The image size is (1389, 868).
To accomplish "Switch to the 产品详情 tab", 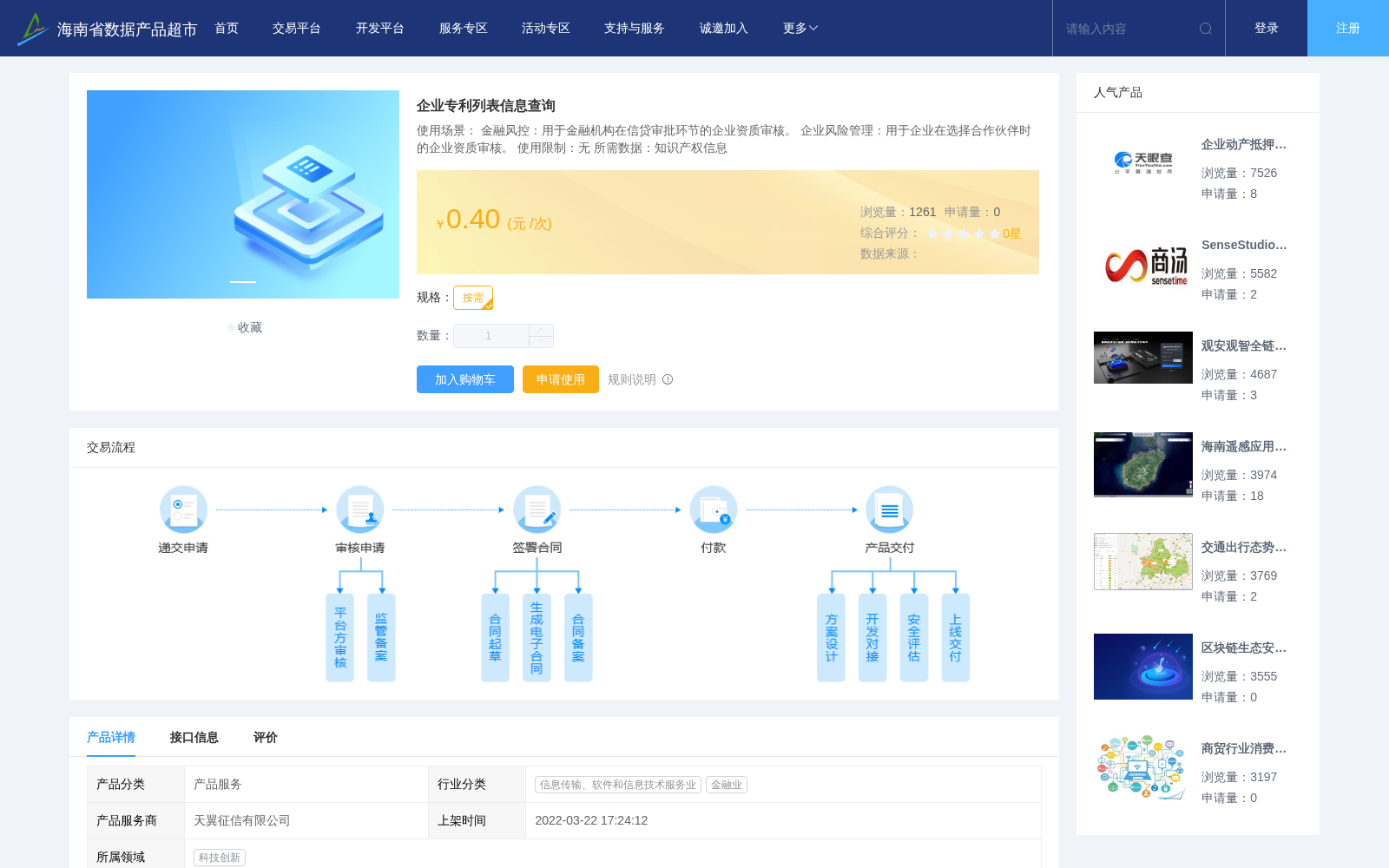I will click(111, 737).
